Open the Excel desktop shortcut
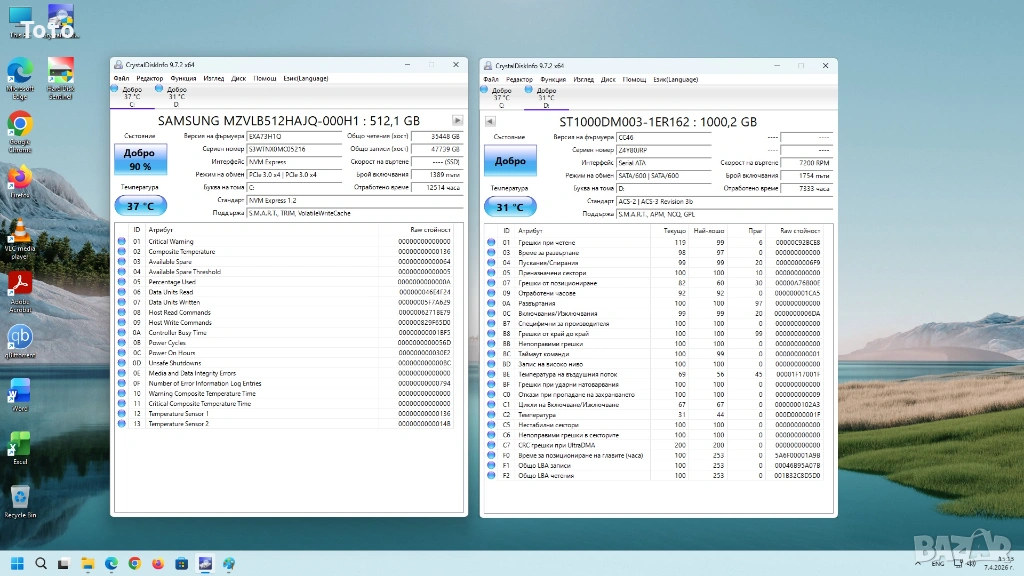 click(19, 444)
